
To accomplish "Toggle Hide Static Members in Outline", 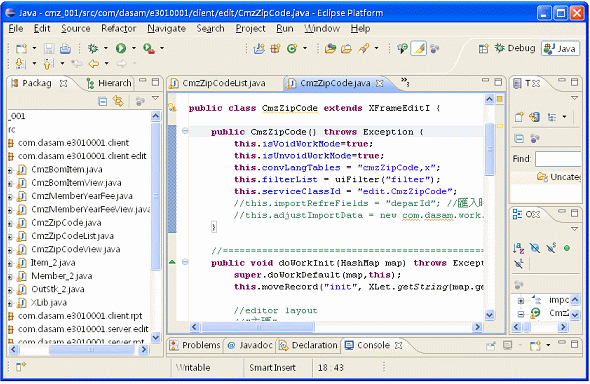I will (x=551, y=248).
